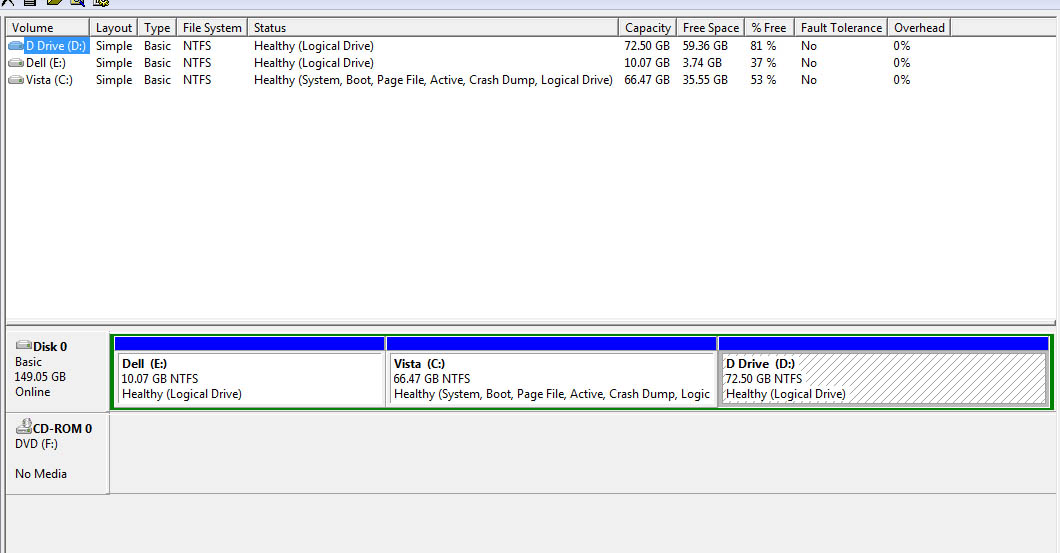Click the Dell (E:) row's 'Healthy (Logical Drive)' status
This screenshot has width=1060, height=553.
tap(314, 63)
